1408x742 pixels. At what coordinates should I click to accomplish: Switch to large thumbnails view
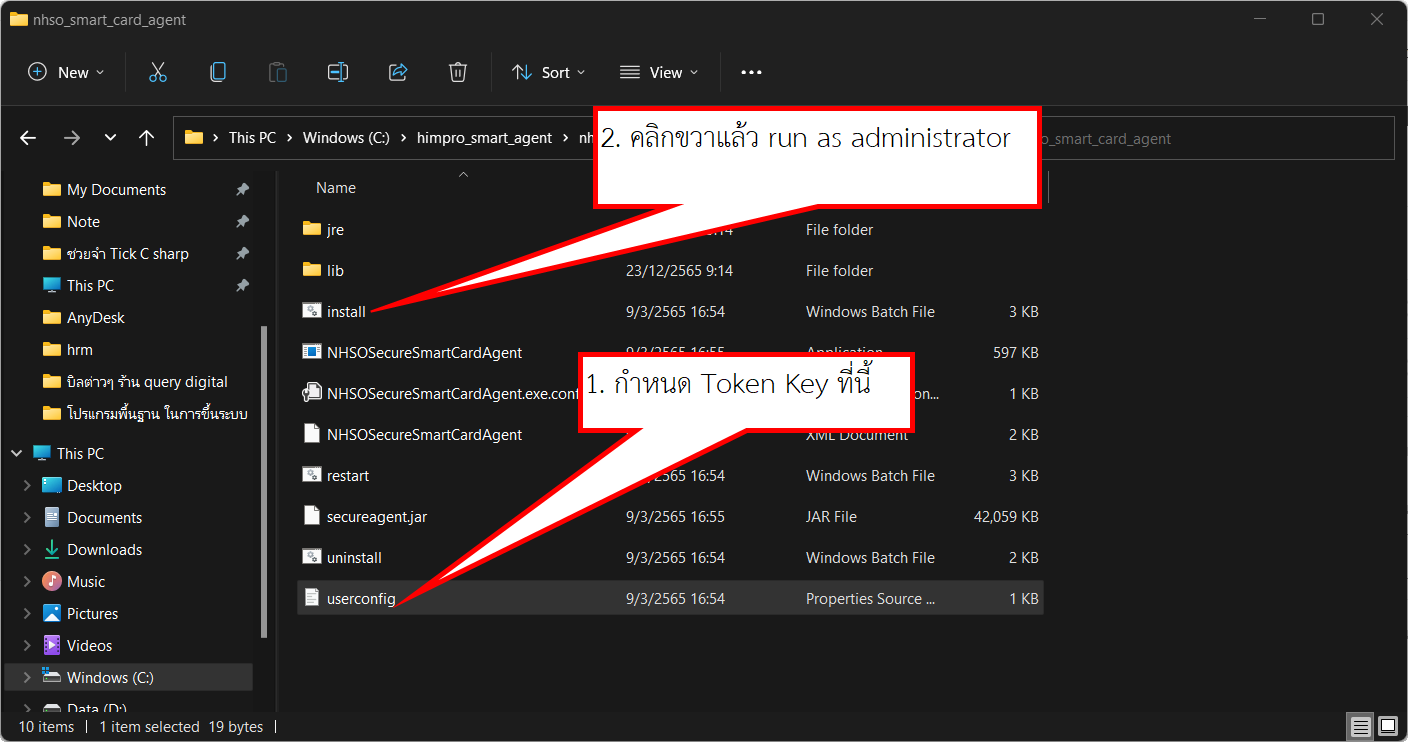click(x=1386, y=726)
